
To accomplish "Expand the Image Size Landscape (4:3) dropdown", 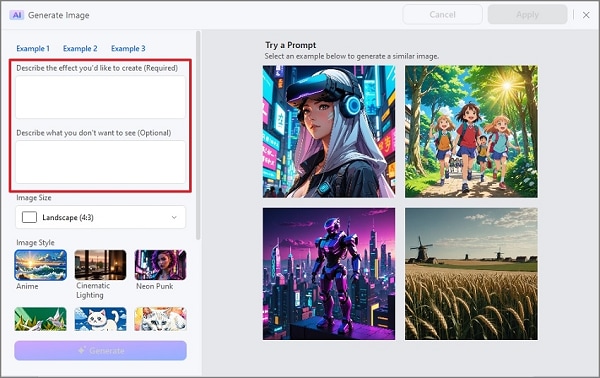I will click(x=100, y=217).
